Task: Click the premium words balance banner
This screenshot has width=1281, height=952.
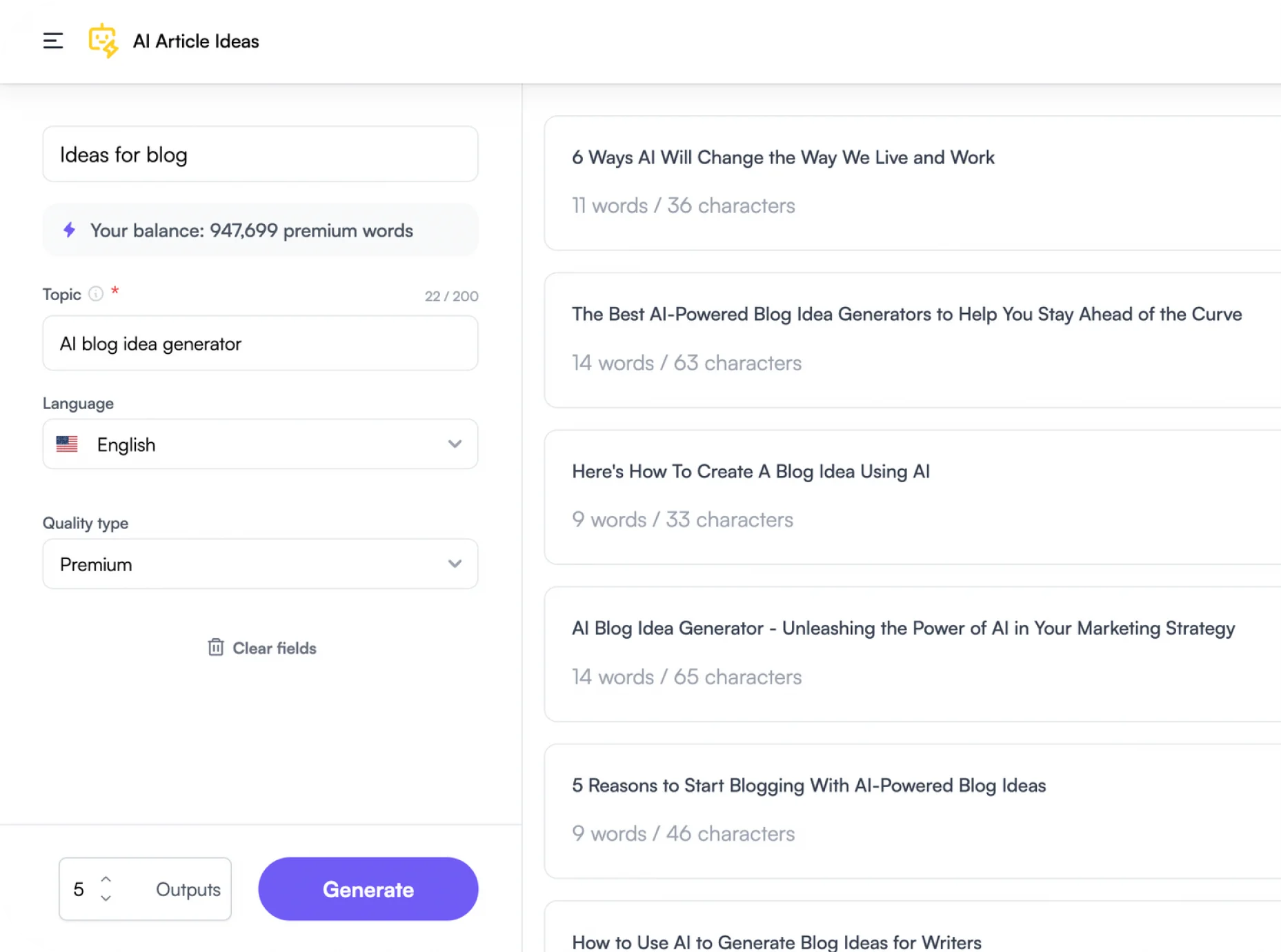Action: coord(261,230)
